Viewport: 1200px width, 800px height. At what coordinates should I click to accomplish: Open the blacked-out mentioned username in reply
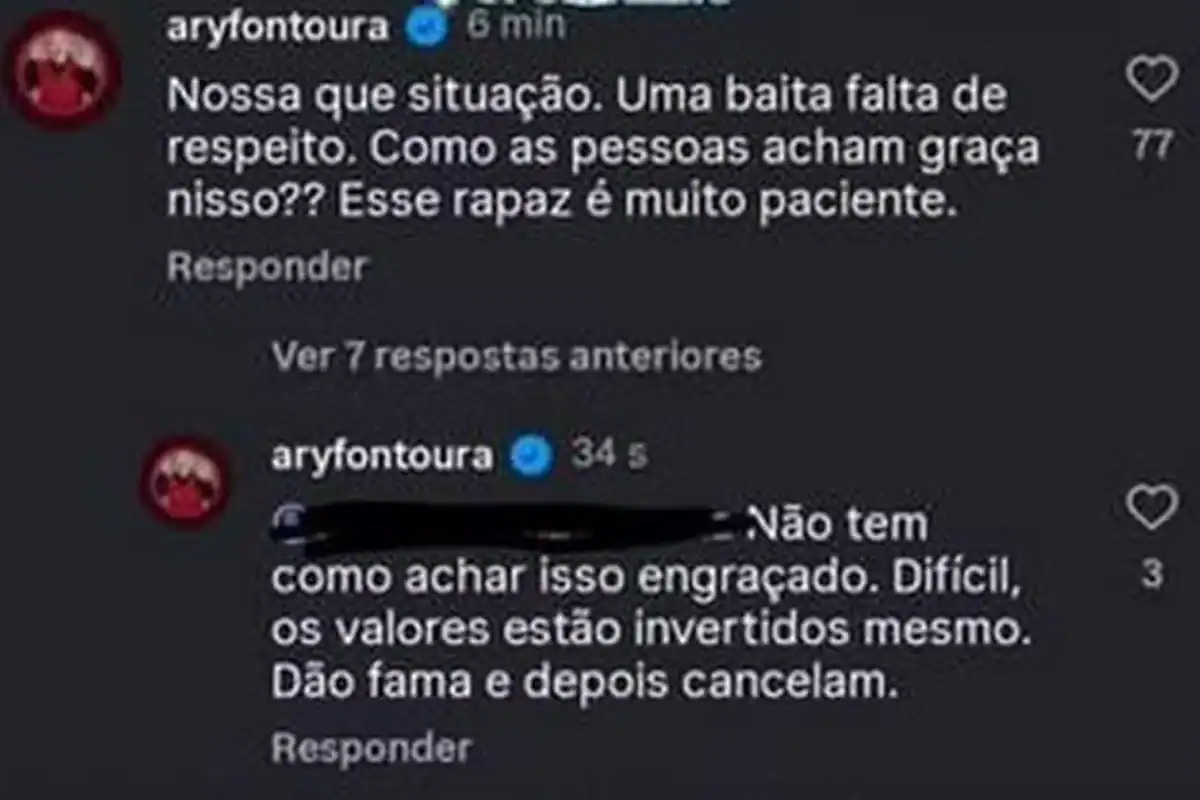click(x=509, y=525)
